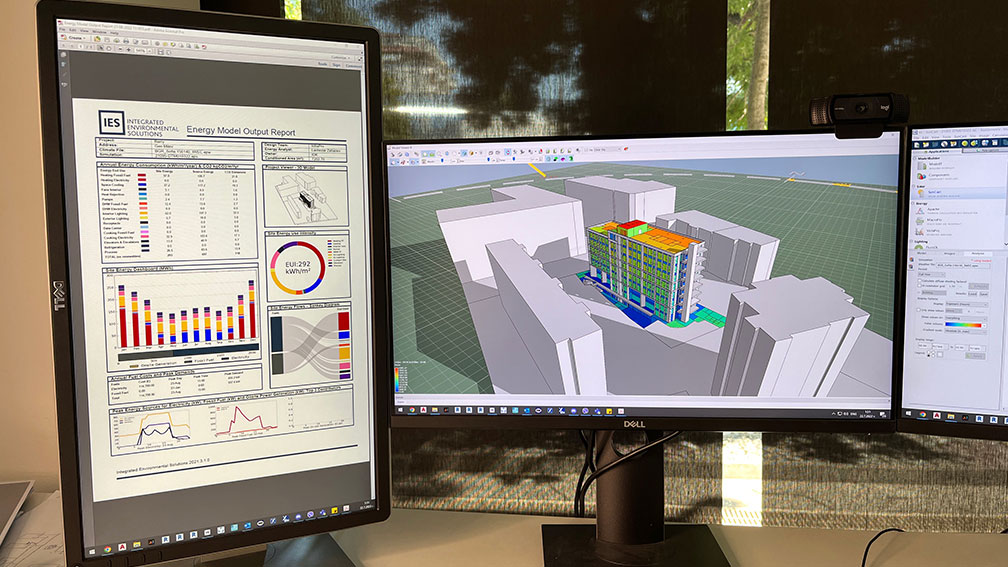
Task: Open the Show values on dropdown
Action: click(x=966, y=318)
